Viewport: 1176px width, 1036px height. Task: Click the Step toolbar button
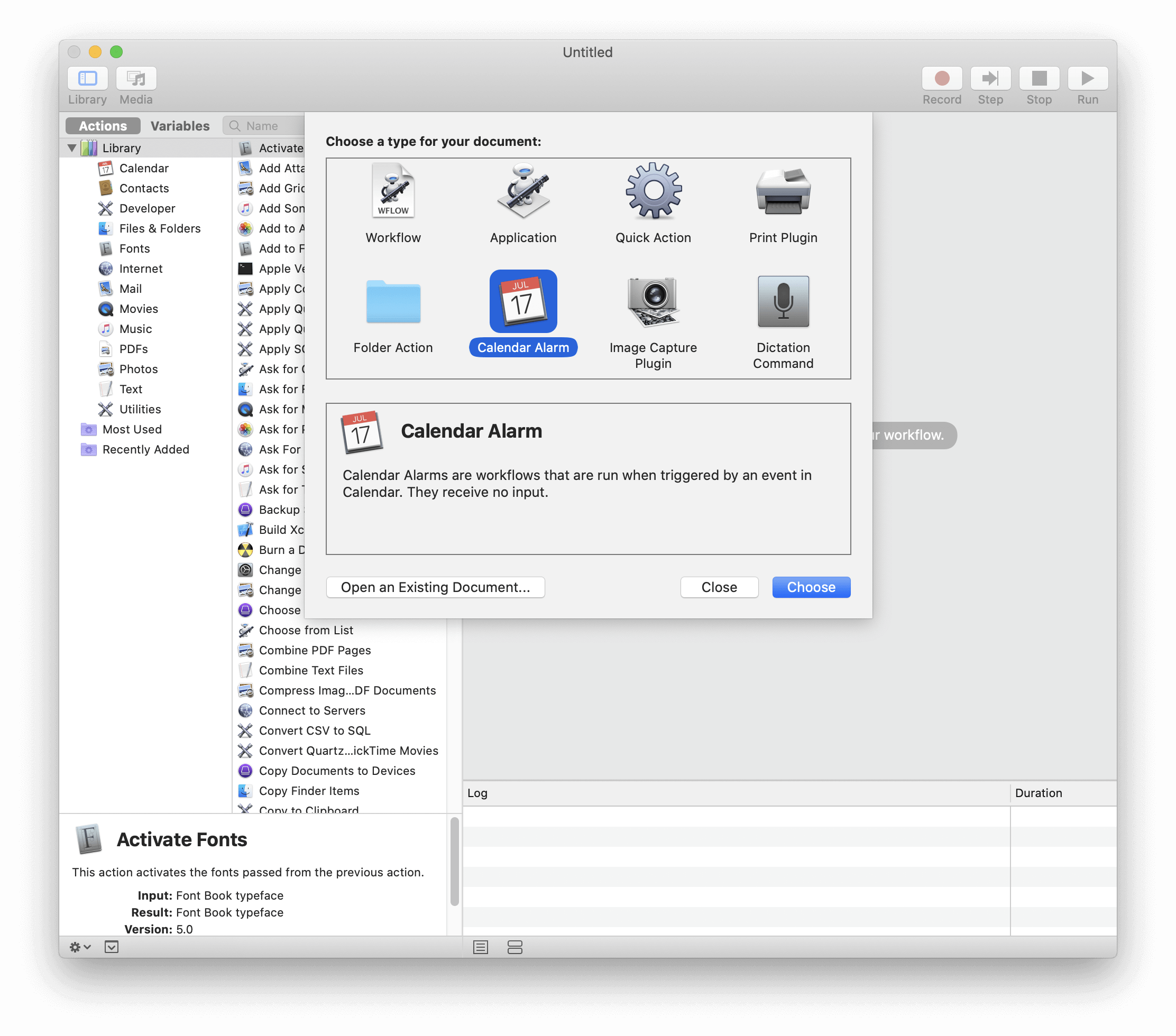click(x=990, y=78)
